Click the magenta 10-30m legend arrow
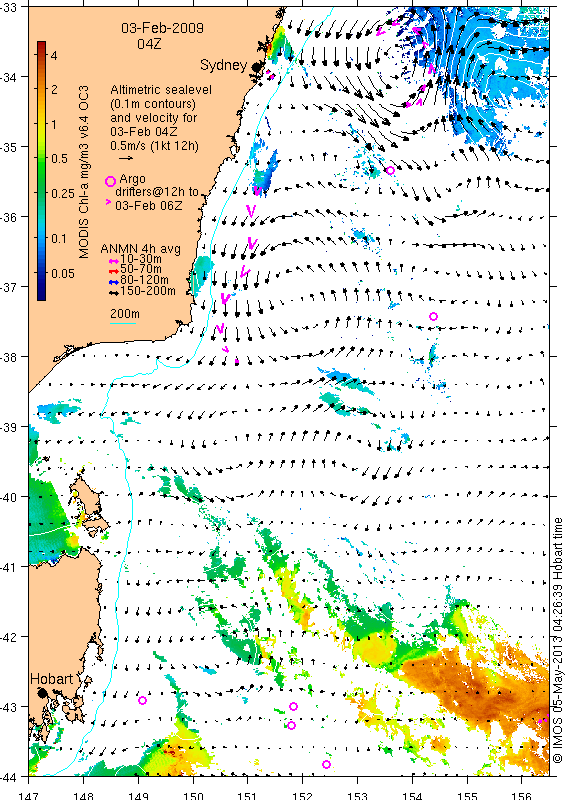570x800 pixels. pyautogui.click(x=114, y=261)
